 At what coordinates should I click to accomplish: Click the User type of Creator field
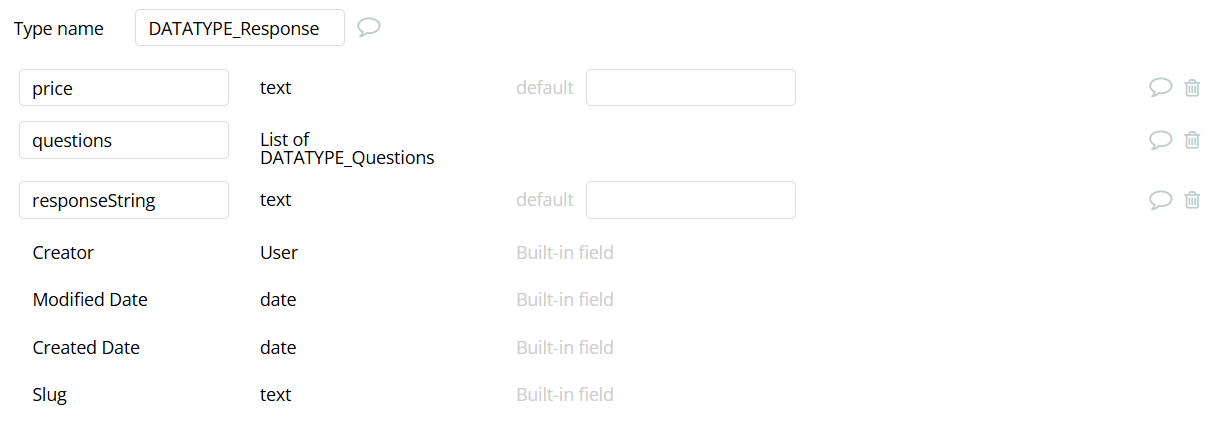[279, 252]
